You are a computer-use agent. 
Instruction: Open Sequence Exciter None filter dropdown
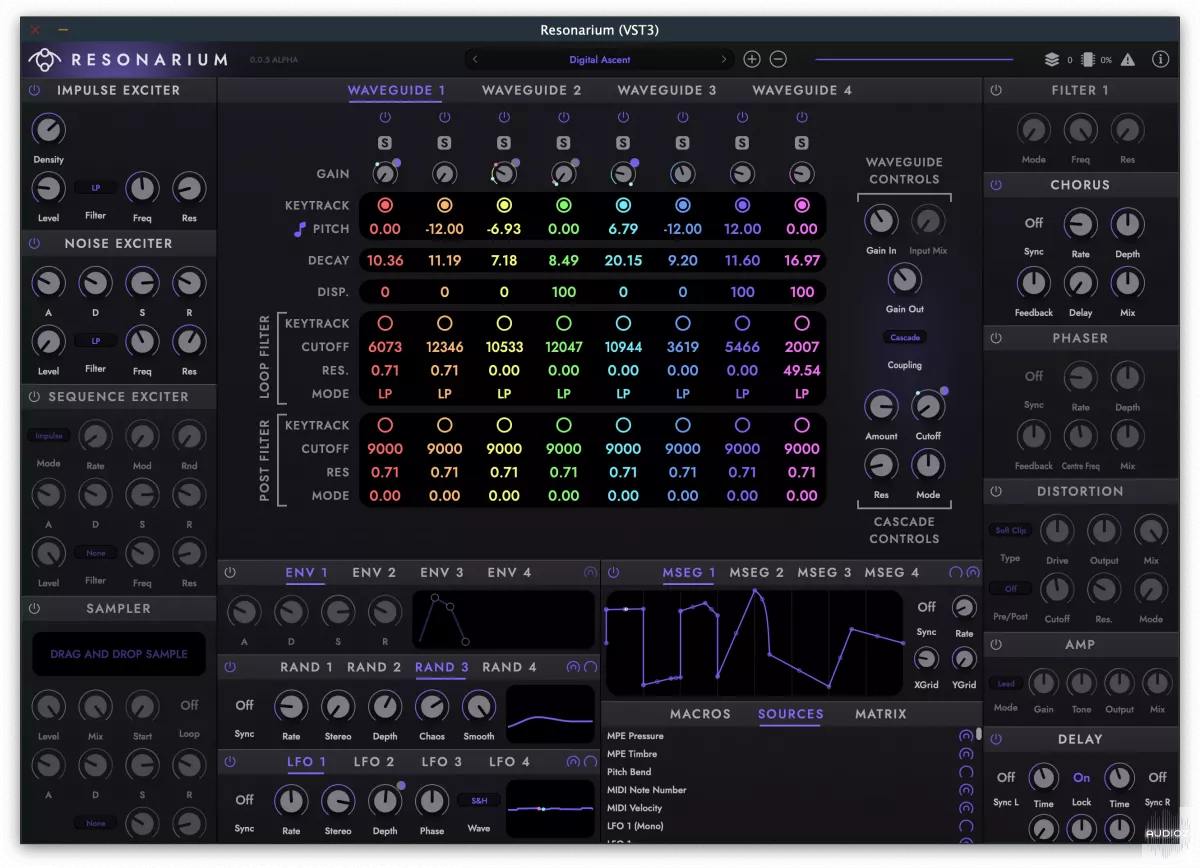click(x=96, y=553)
